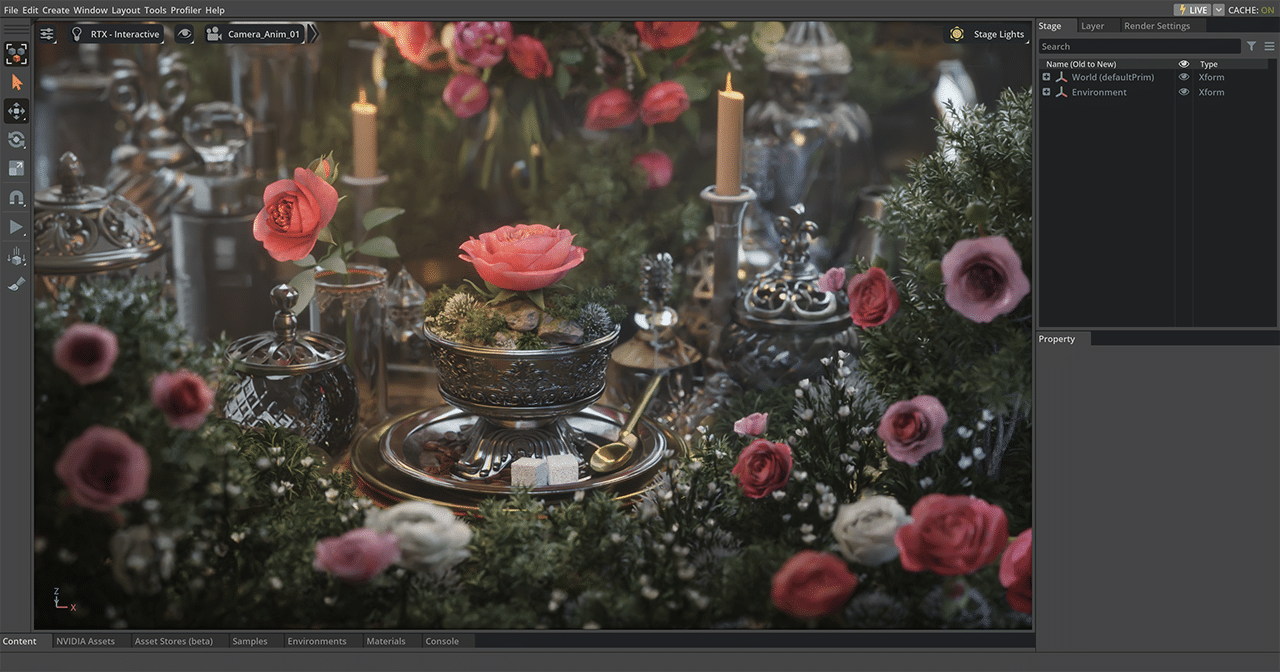Screen dimensions: 1280x672
Task: Toggle the LIVE sync button
Action: 1192,10
